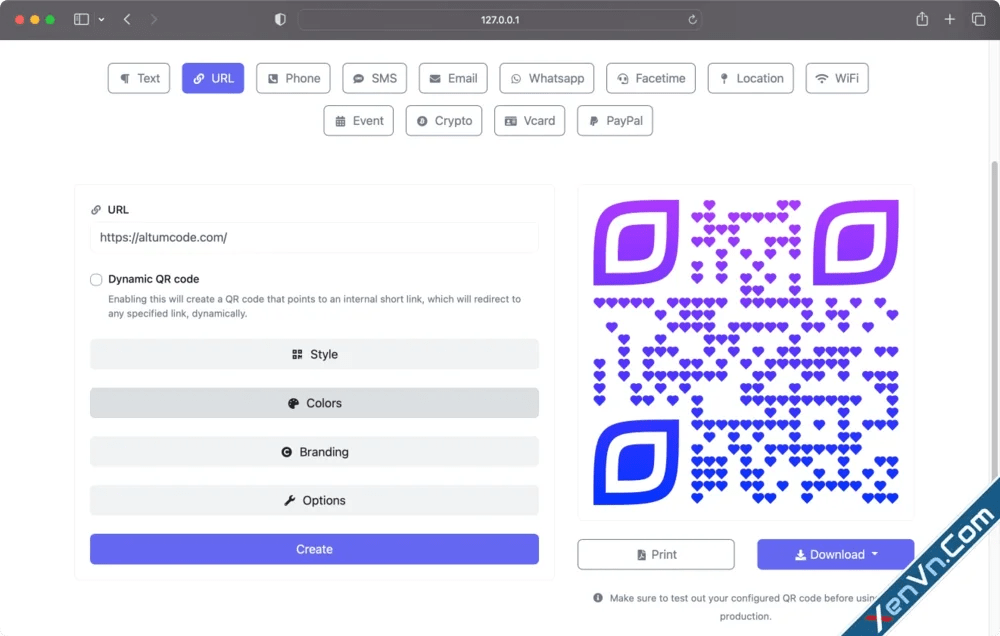Click the Event QR code type
1000x636 pixels.
[x=358, y=120]
